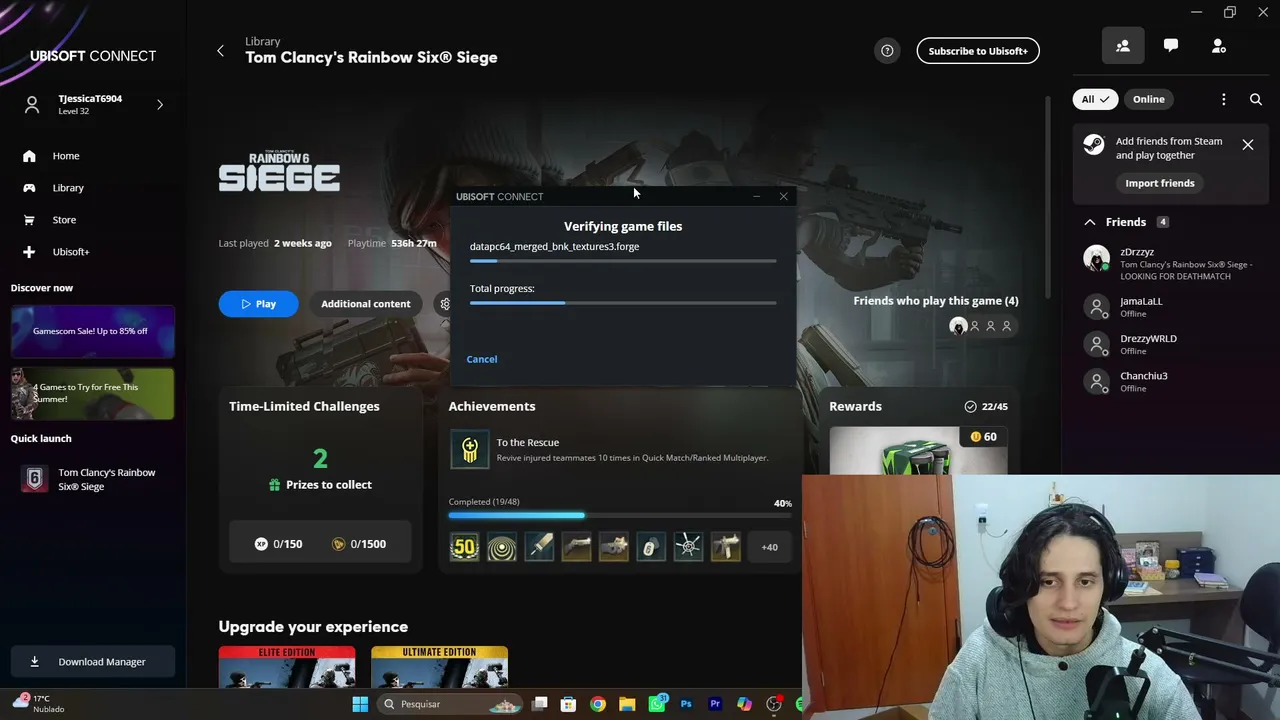Open the concentric rings achievement badge
The width and height of the screenshot is (1280, 720).
point(502,547)
